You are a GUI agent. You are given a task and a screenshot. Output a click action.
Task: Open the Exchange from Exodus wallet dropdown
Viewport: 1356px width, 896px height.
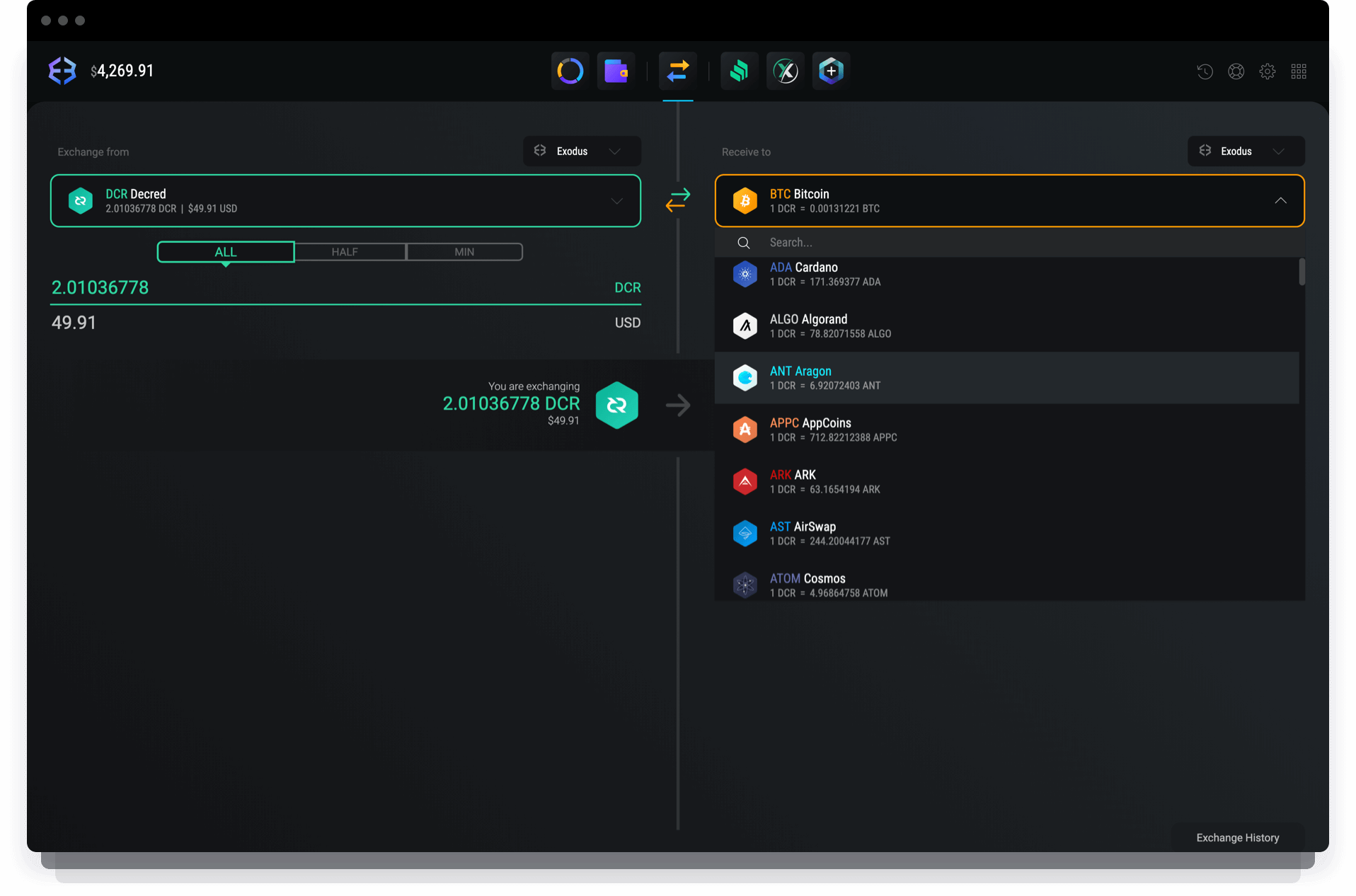click(x=582, y=151)
